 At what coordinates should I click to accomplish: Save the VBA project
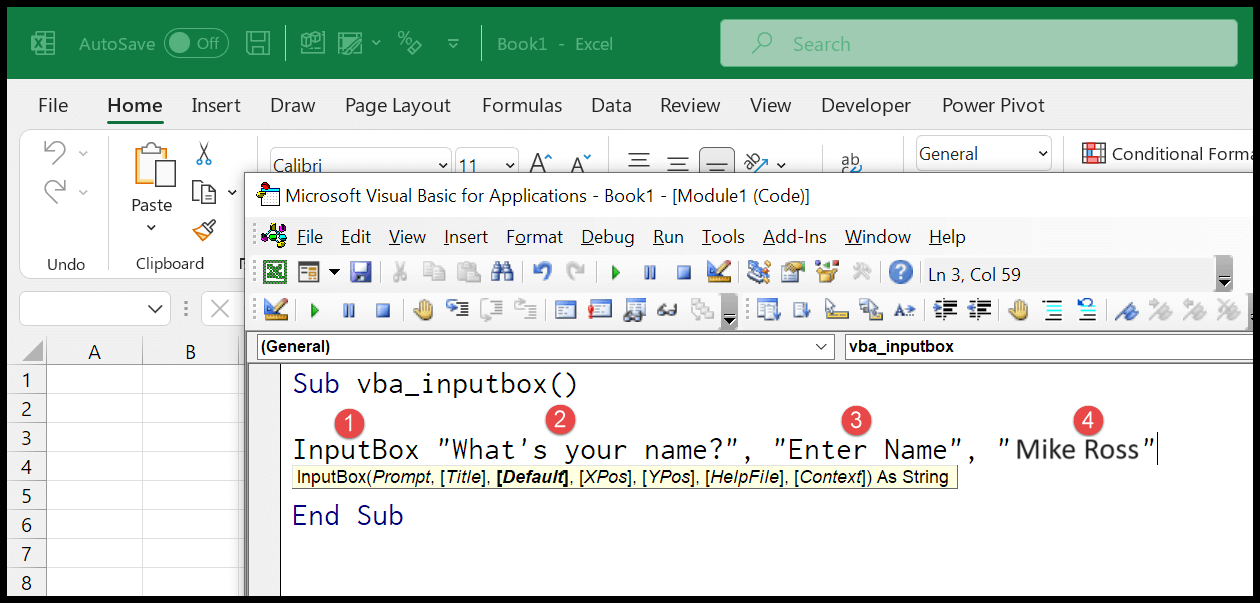tap(362, 272)
